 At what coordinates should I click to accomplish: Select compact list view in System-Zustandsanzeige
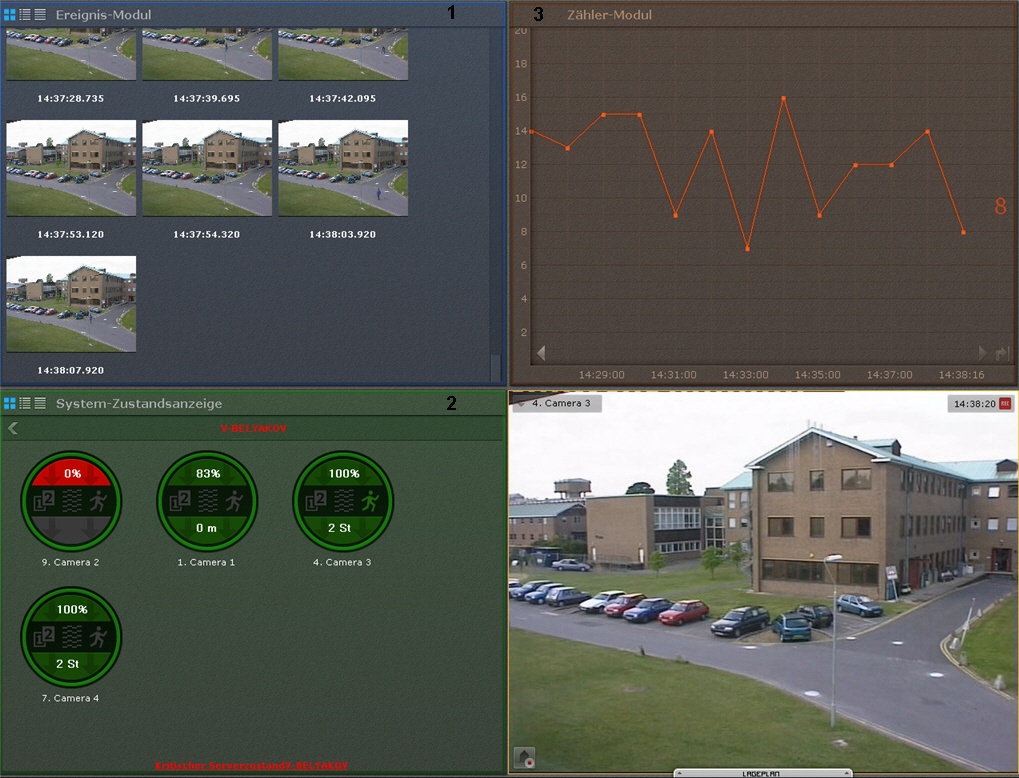pos(40,403)
